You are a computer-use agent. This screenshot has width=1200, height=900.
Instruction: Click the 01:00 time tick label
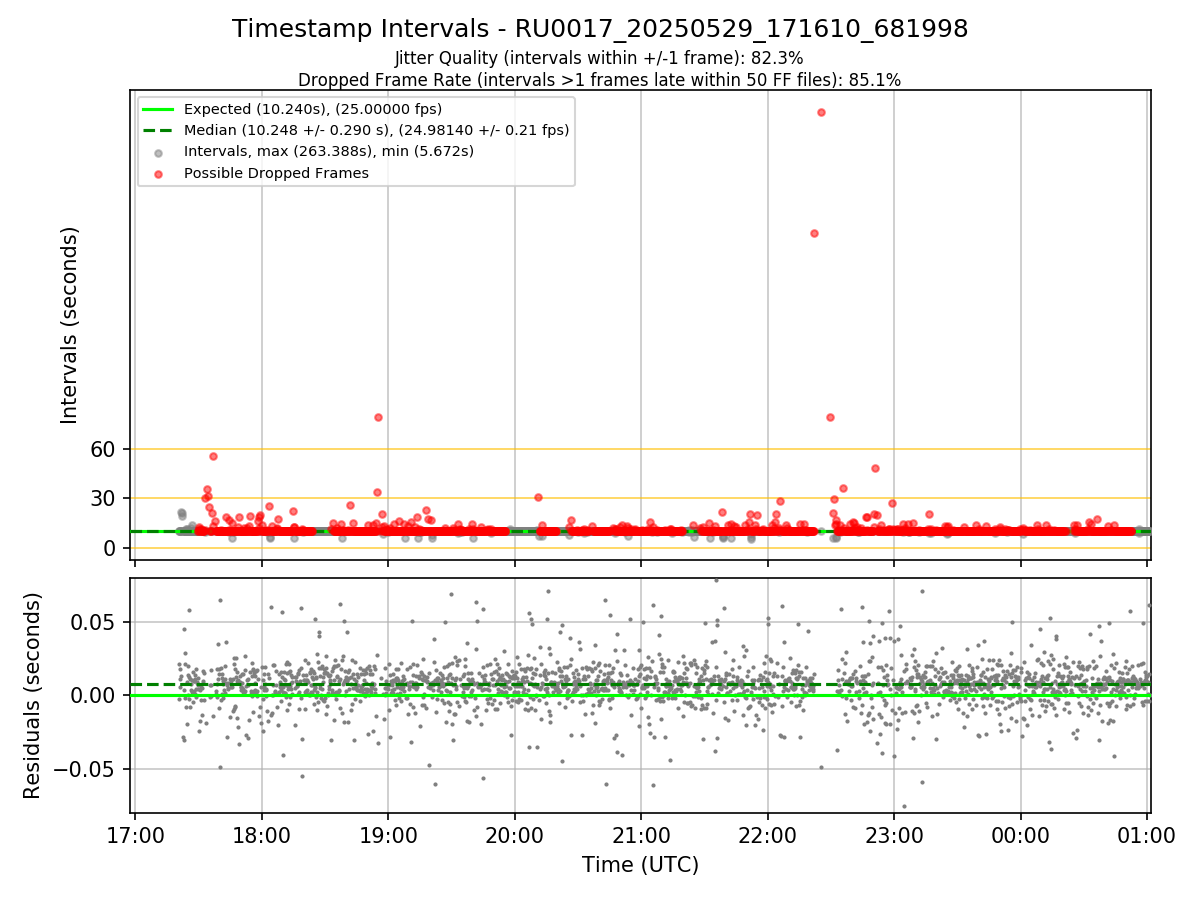coord(1147,834)
